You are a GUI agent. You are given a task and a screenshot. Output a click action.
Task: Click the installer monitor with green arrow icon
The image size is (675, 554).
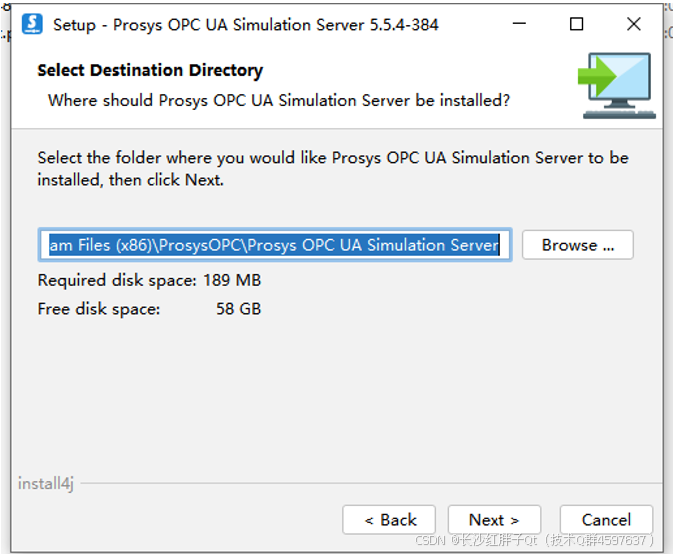[616, 86]
